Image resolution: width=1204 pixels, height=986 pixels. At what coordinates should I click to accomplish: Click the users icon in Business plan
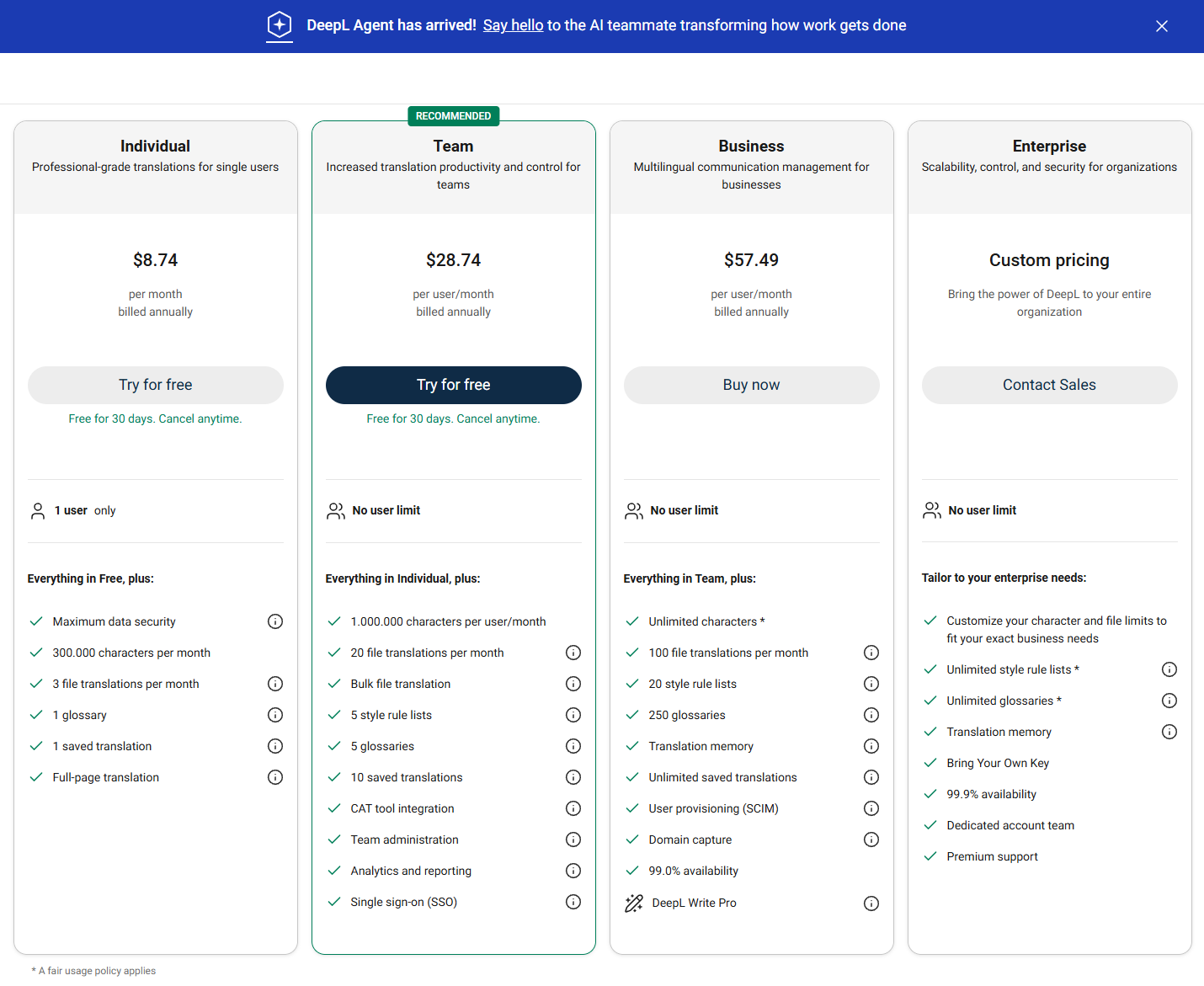(x=634, y=511)
